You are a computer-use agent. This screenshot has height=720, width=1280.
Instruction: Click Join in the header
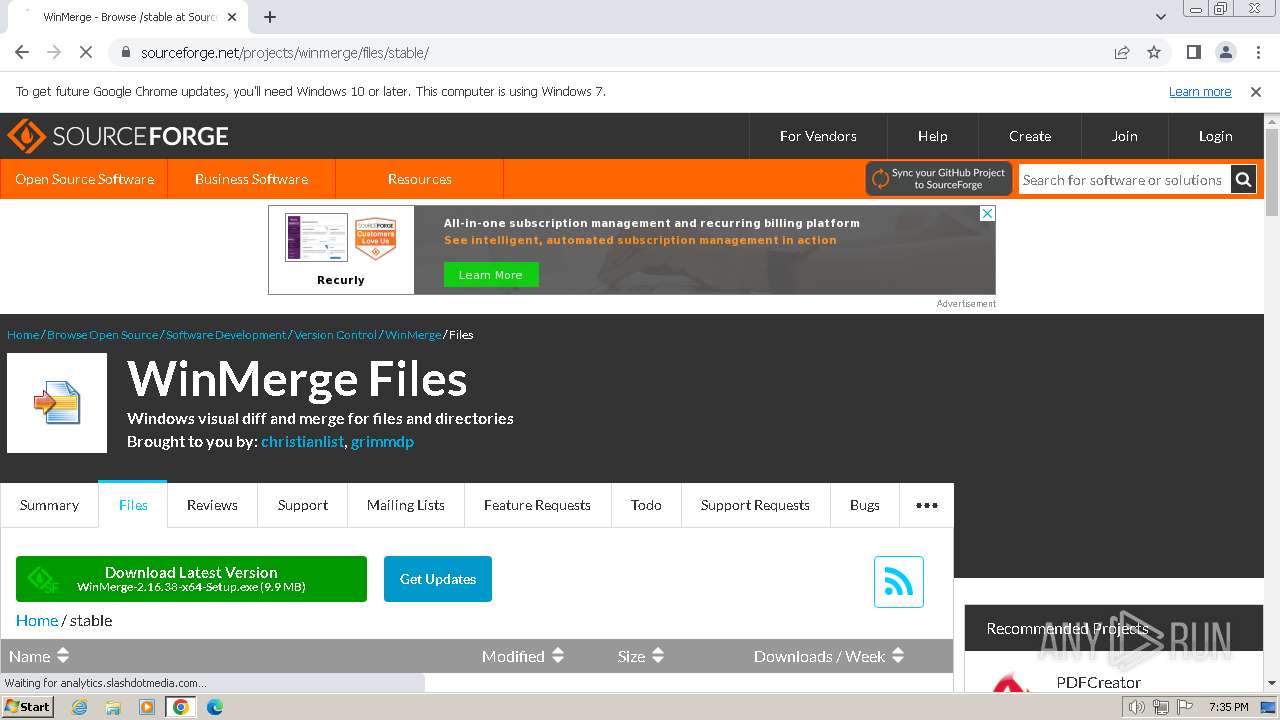coord(1125,136)
